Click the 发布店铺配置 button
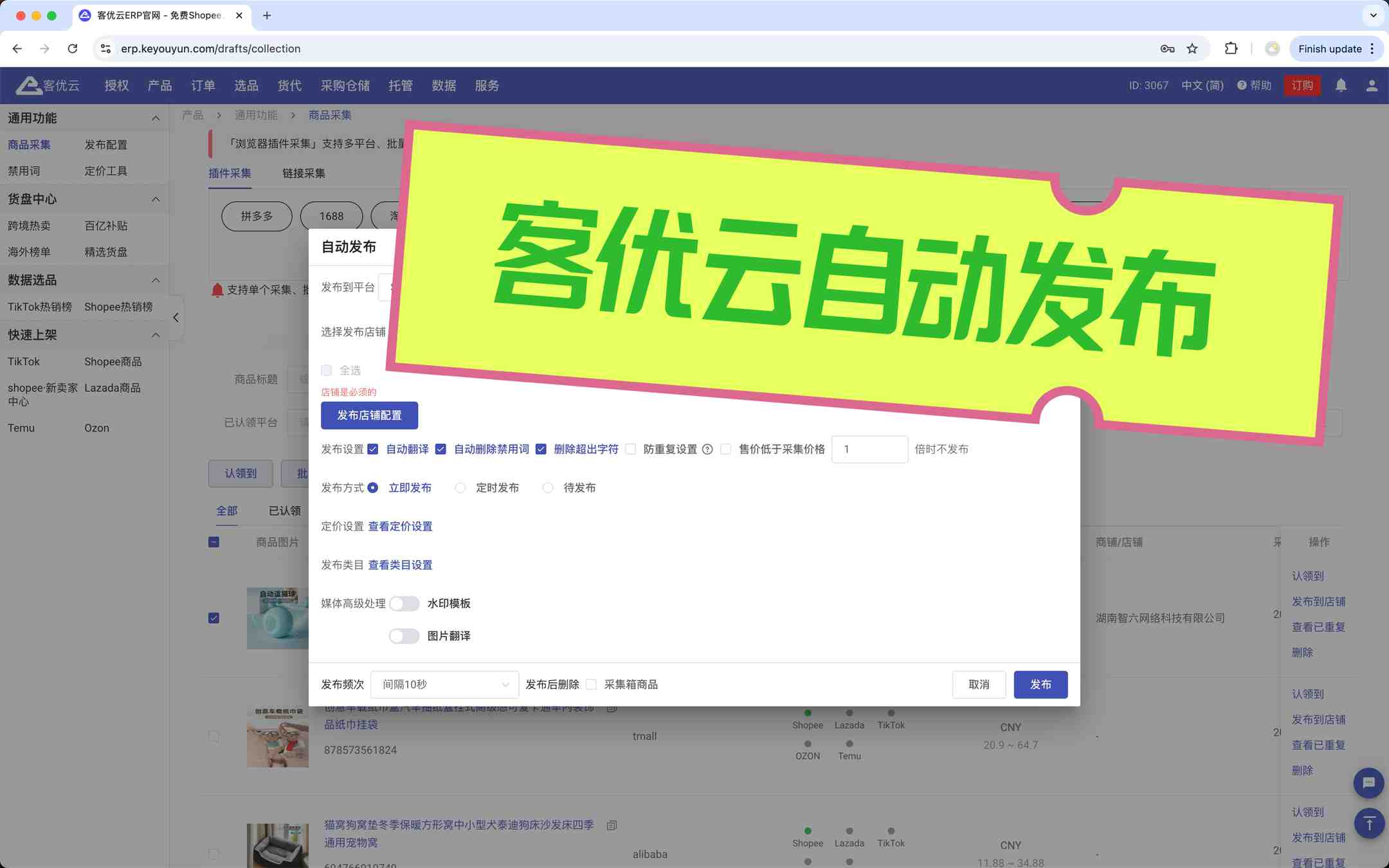This screenshot has width=1389, height=868. click(x=369, y=415)
